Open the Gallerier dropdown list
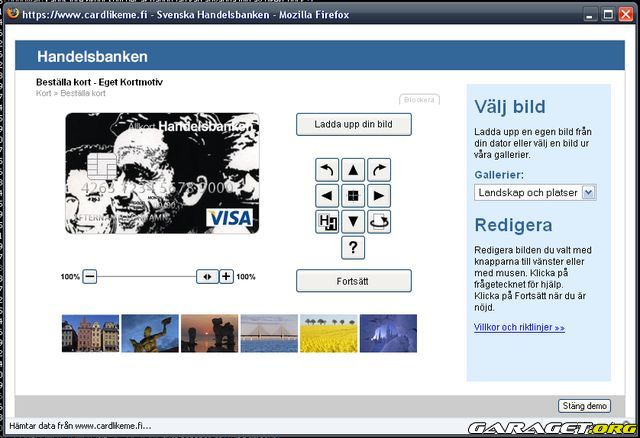The width and height of the screenshot is (640, 438). 535,192
